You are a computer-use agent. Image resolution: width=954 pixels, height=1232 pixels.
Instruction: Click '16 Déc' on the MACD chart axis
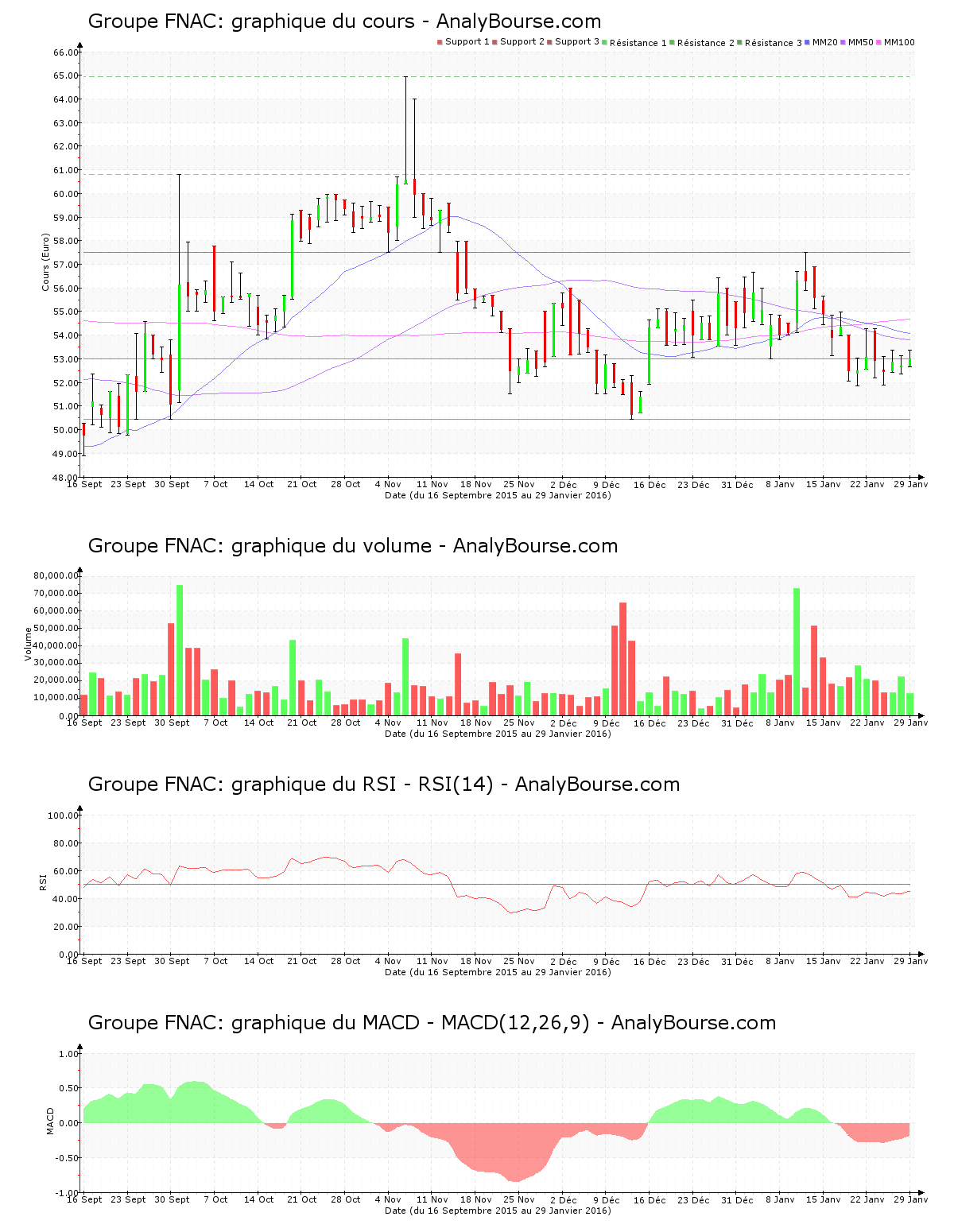coord(650,1199)
